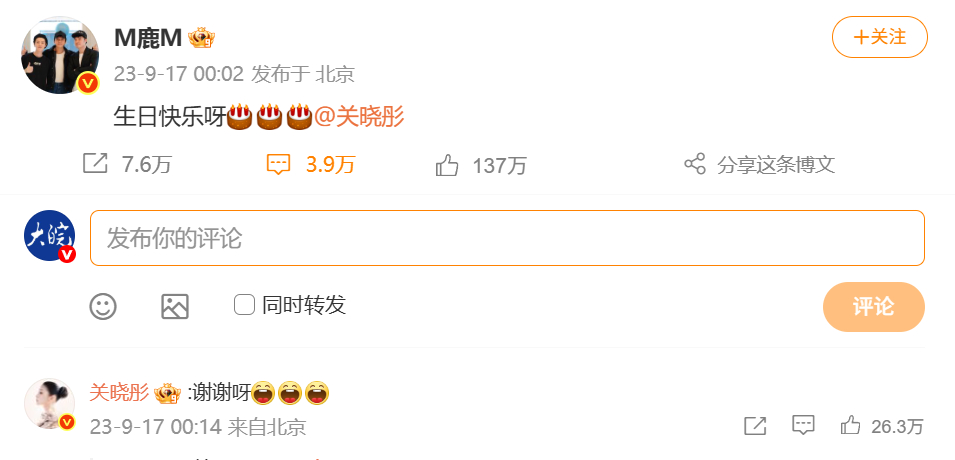Open the @关晓彤 mention link in the post

(359, 116)
